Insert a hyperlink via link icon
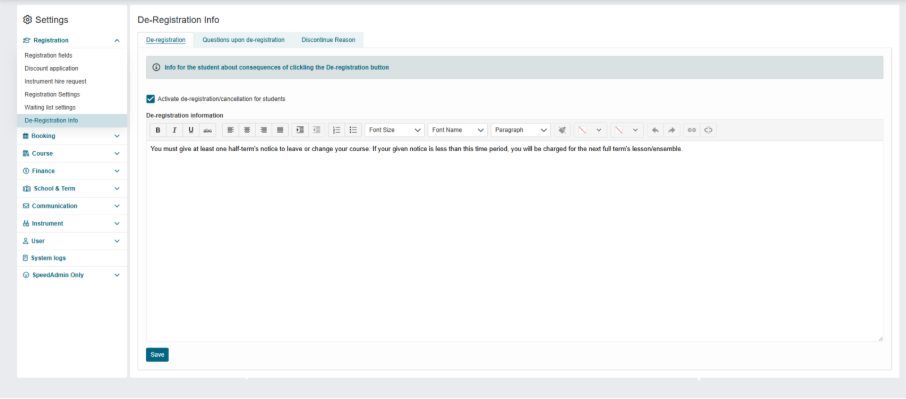 (691, 130)
